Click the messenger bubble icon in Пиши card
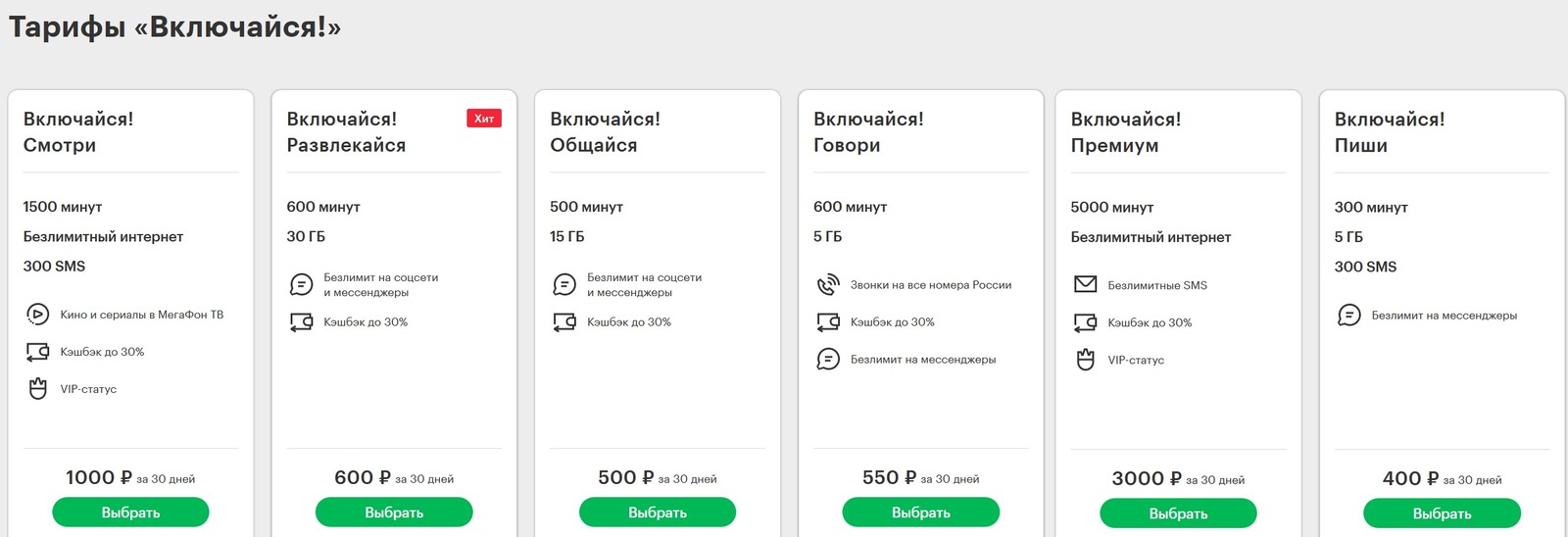The height and width of the screenshot is (537, 1568). (x=1348, y=316)
